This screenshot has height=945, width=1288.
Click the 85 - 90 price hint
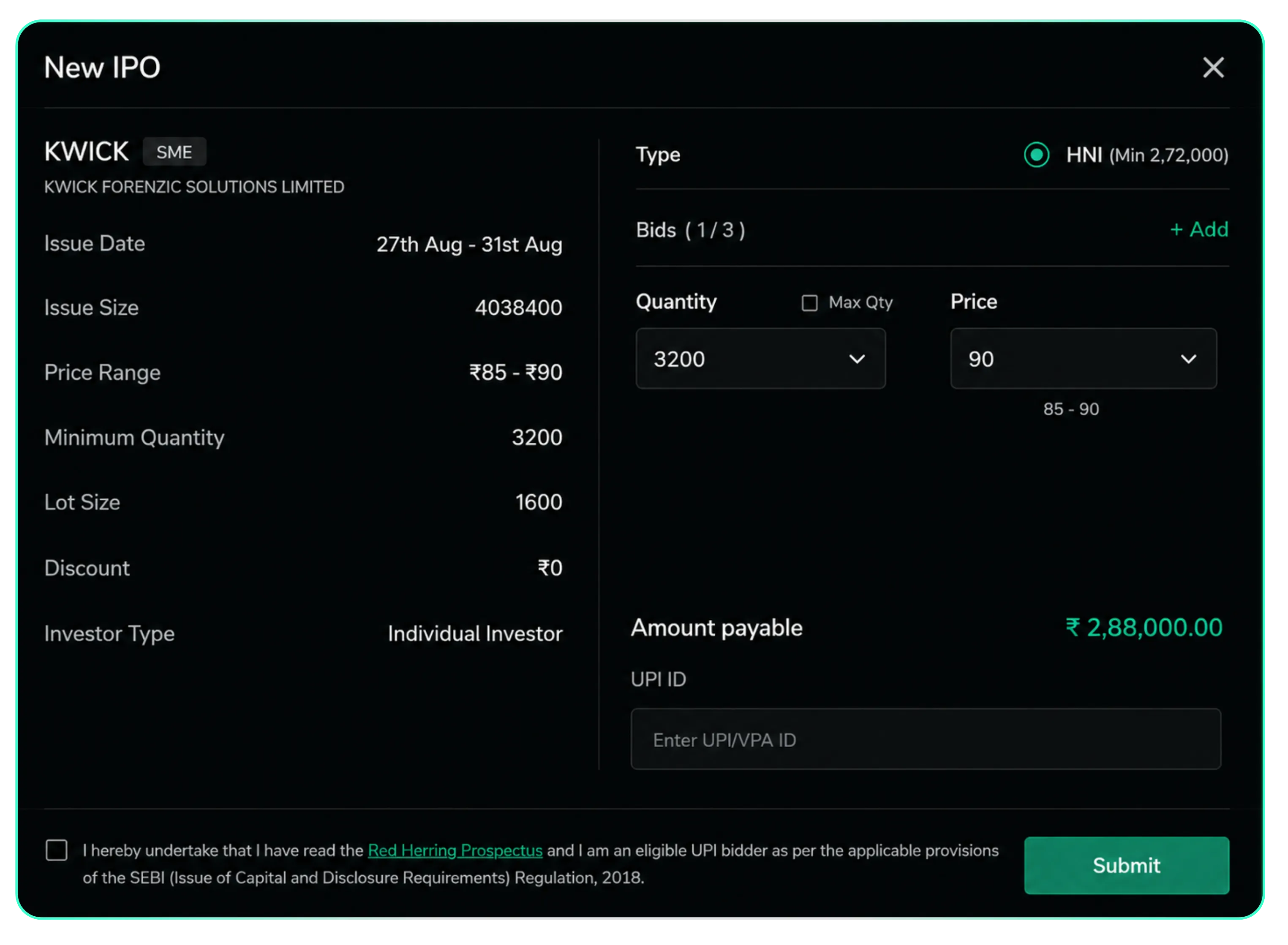[1071, 409]
